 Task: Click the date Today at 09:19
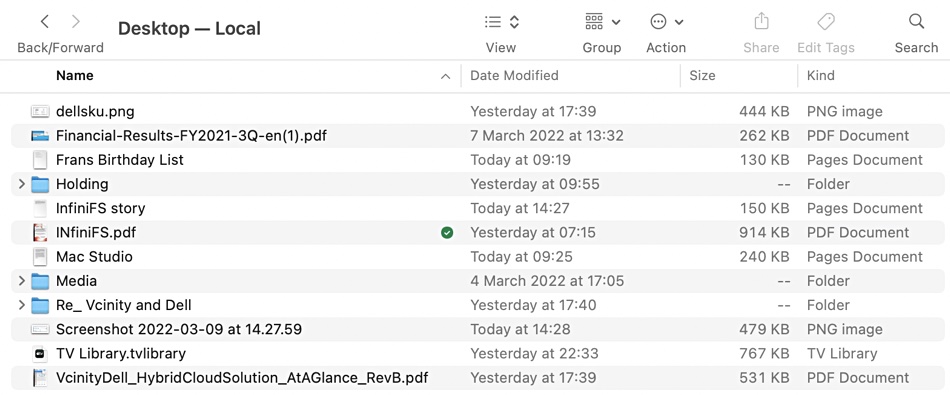(520, 160)
